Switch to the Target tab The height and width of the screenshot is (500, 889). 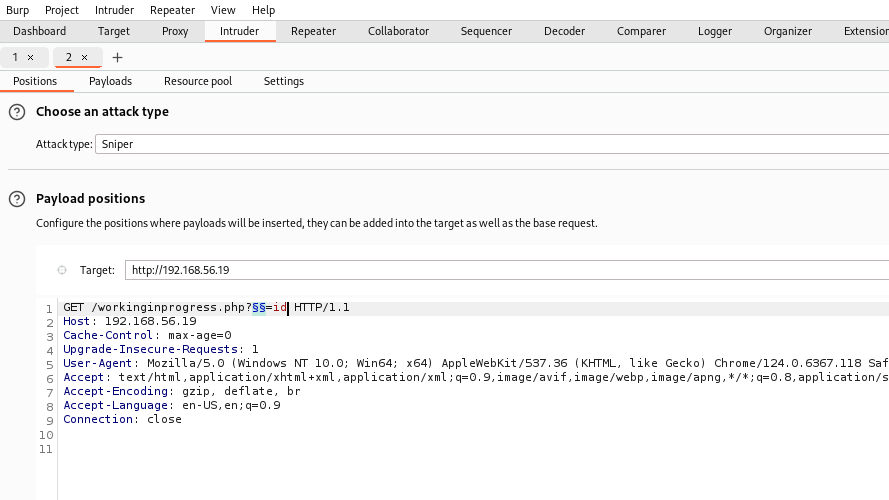coord(113,31)
